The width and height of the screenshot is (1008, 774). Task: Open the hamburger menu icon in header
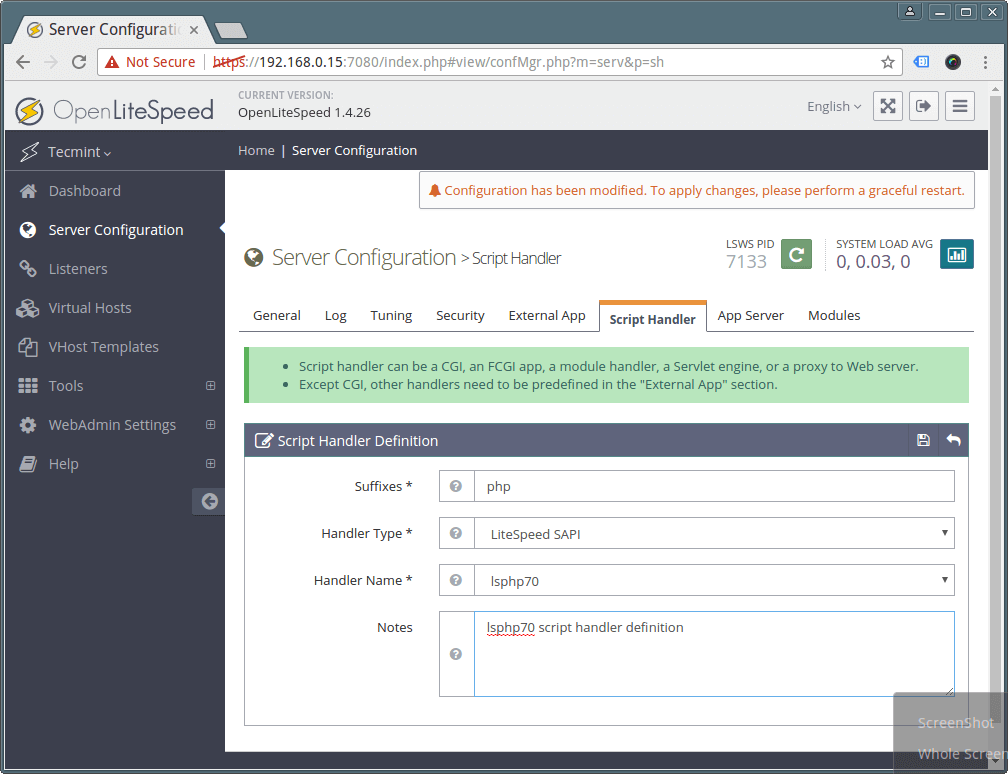(960, 107)
